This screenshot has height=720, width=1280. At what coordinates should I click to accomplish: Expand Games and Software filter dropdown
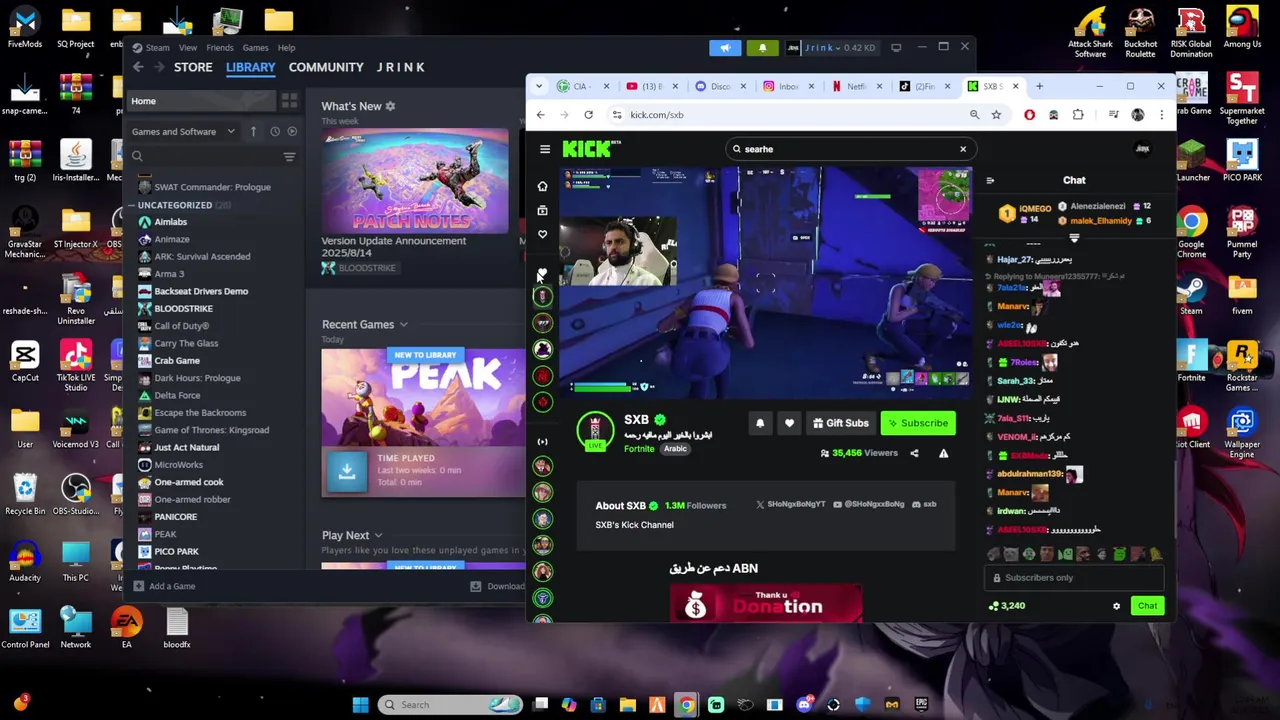(183, 132)
